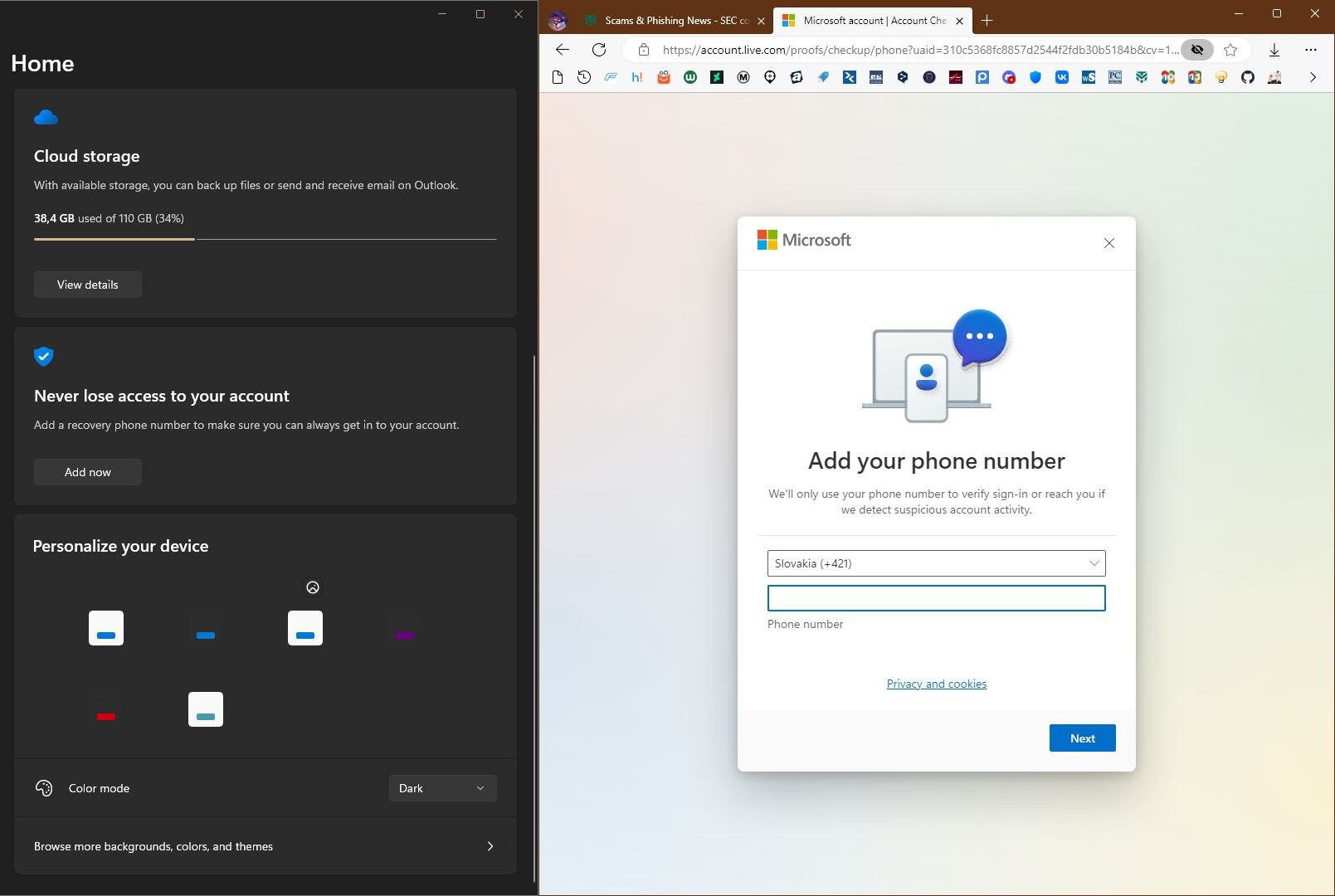Click the browser profile avatar
Image resolution: width=1335 pixels, height=896 pixels.
[x=558, y=21]
